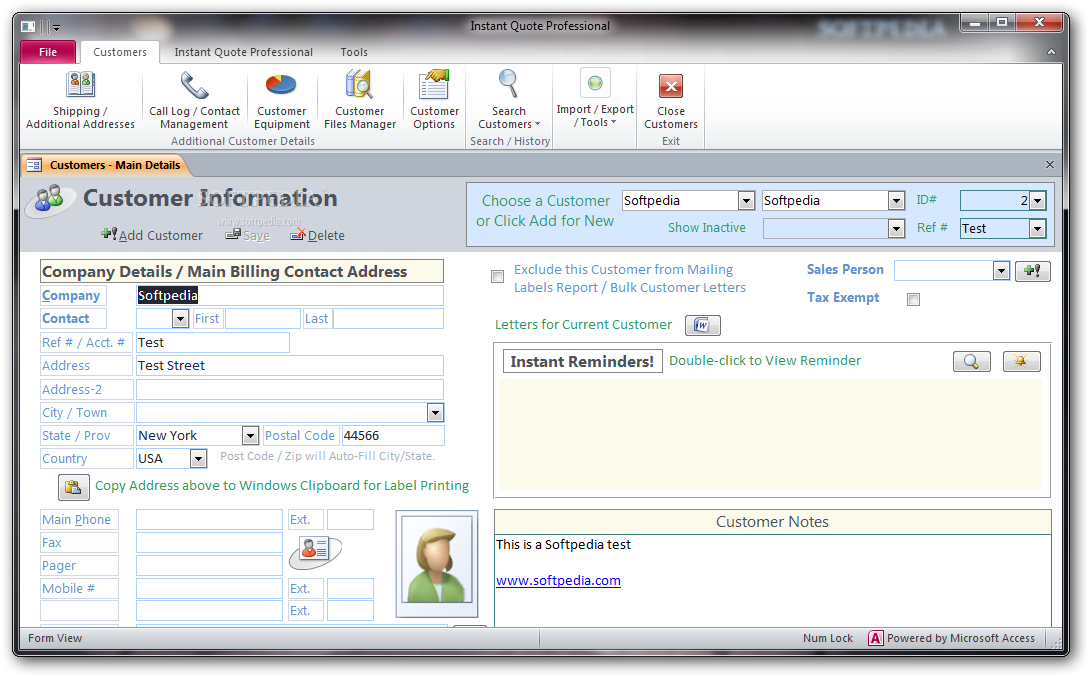The height and width of the screenshot is (677, 1090).
Task: Click Access logo in status bar
Action: [x=875, y=638]
